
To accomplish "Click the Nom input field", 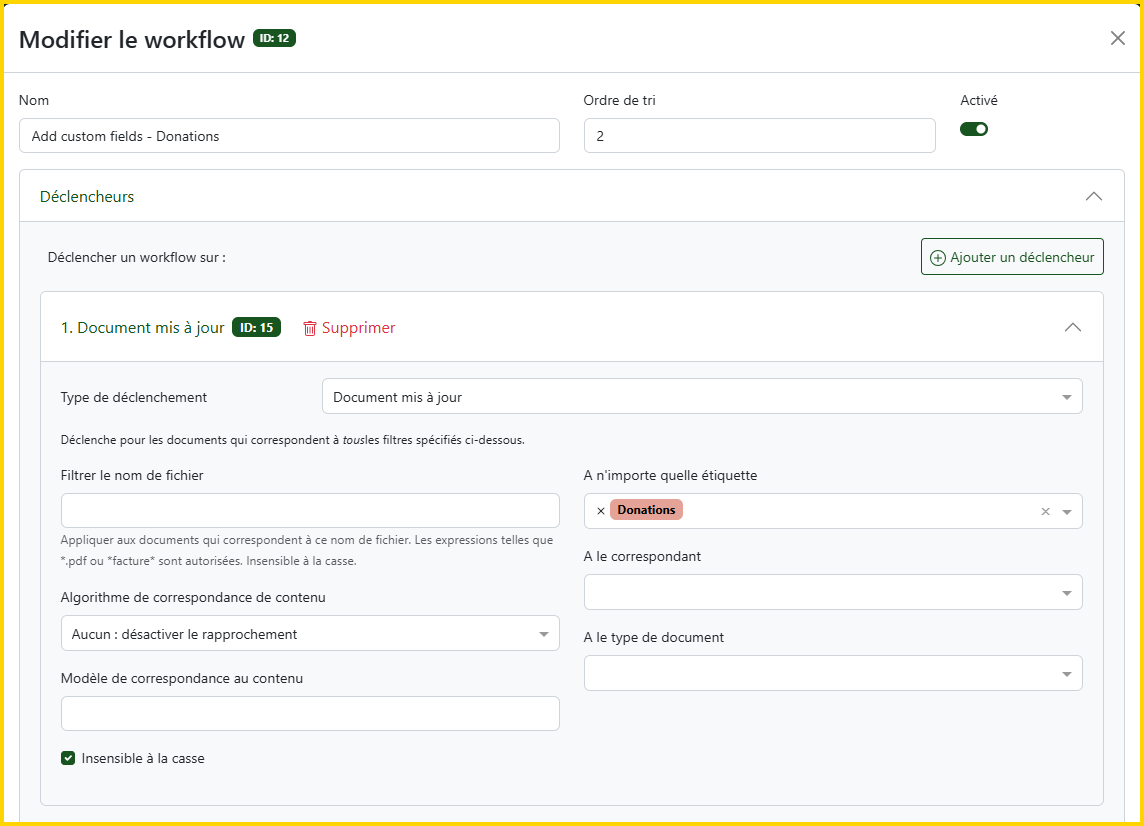I will (x=289, y=136).
